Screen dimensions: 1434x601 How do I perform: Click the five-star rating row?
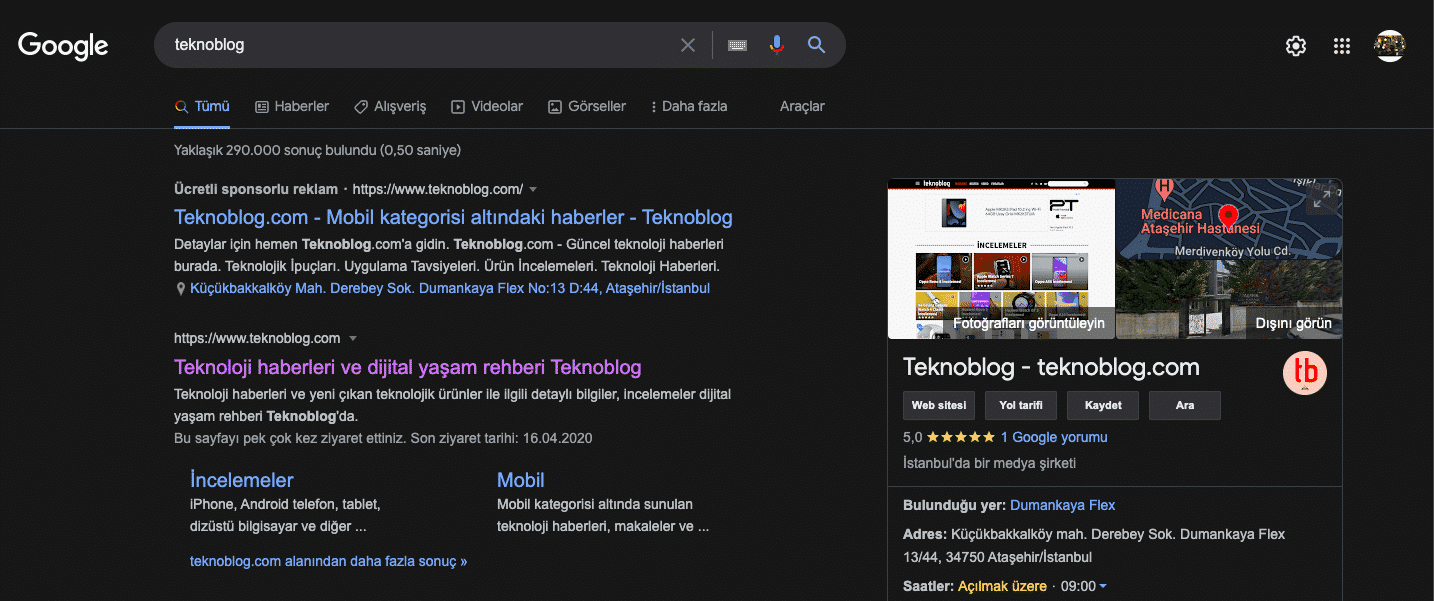960,437
